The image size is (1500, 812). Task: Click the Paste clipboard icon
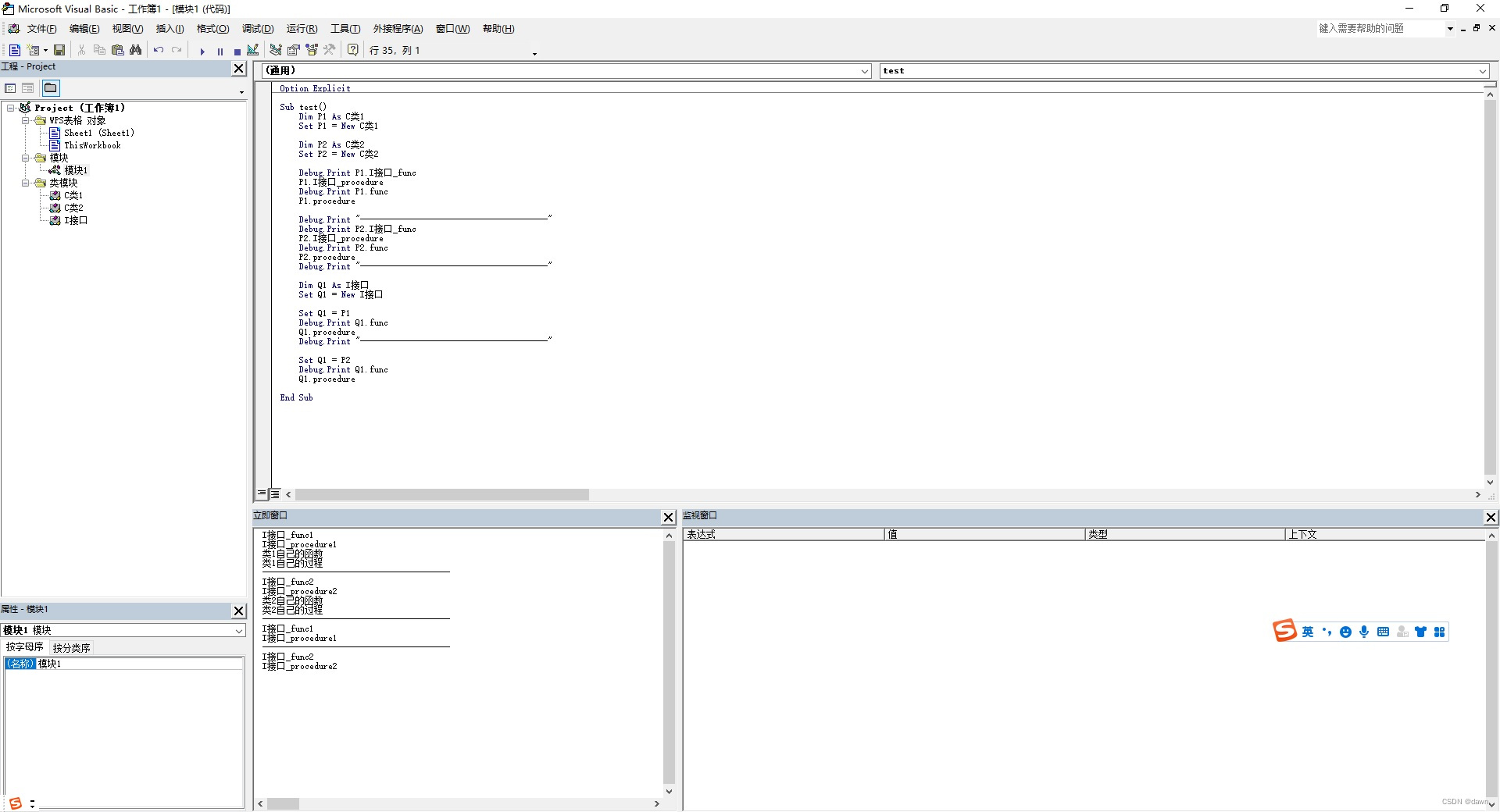tap(118, 50)
